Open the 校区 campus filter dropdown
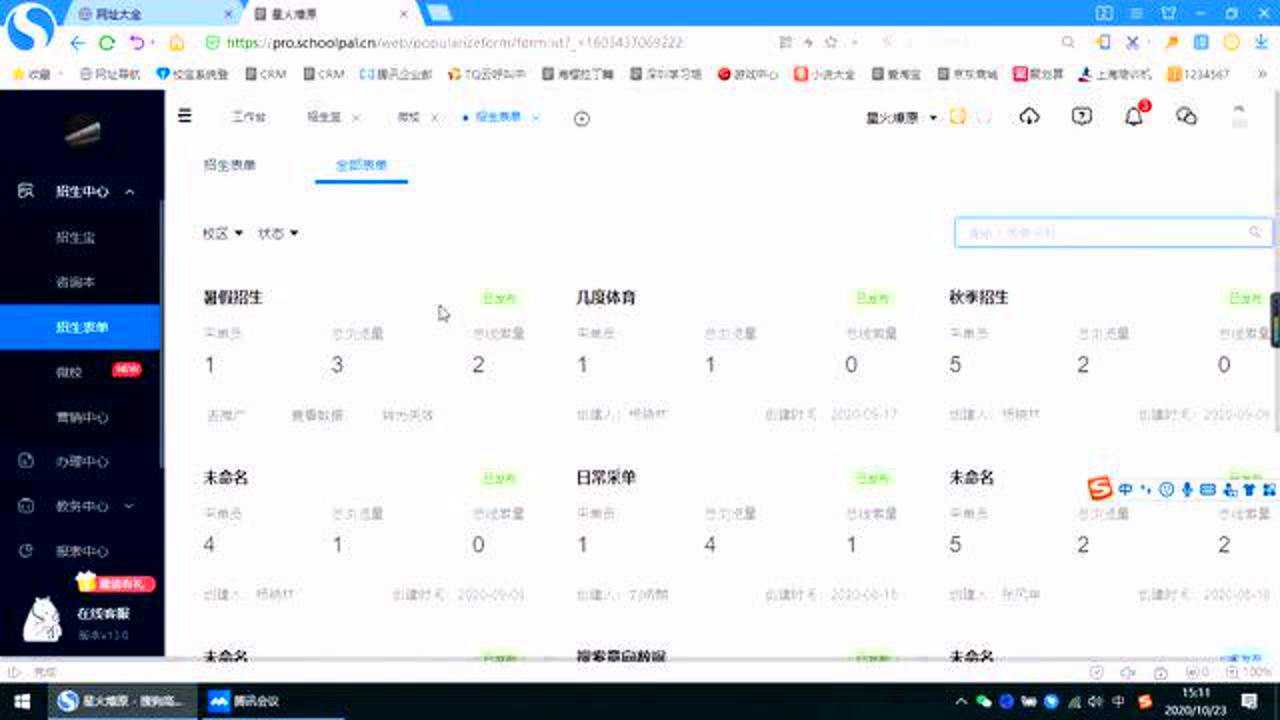 coord(222,233)
